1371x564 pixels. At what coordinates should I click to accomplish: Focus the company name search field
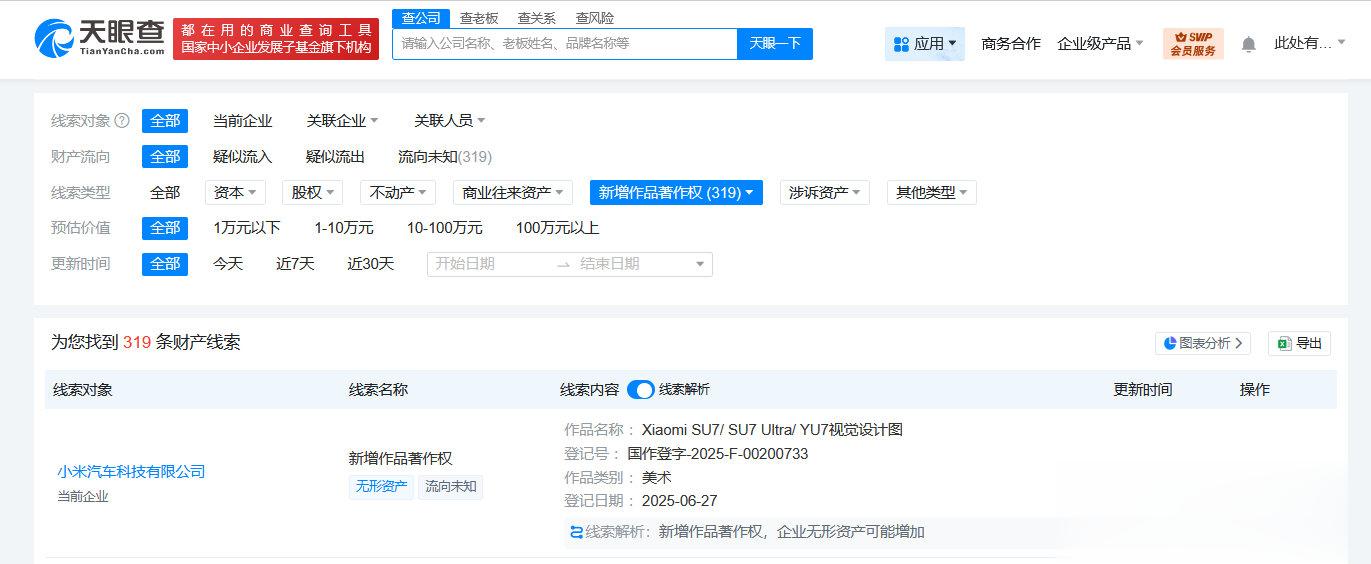coord(565,44)
